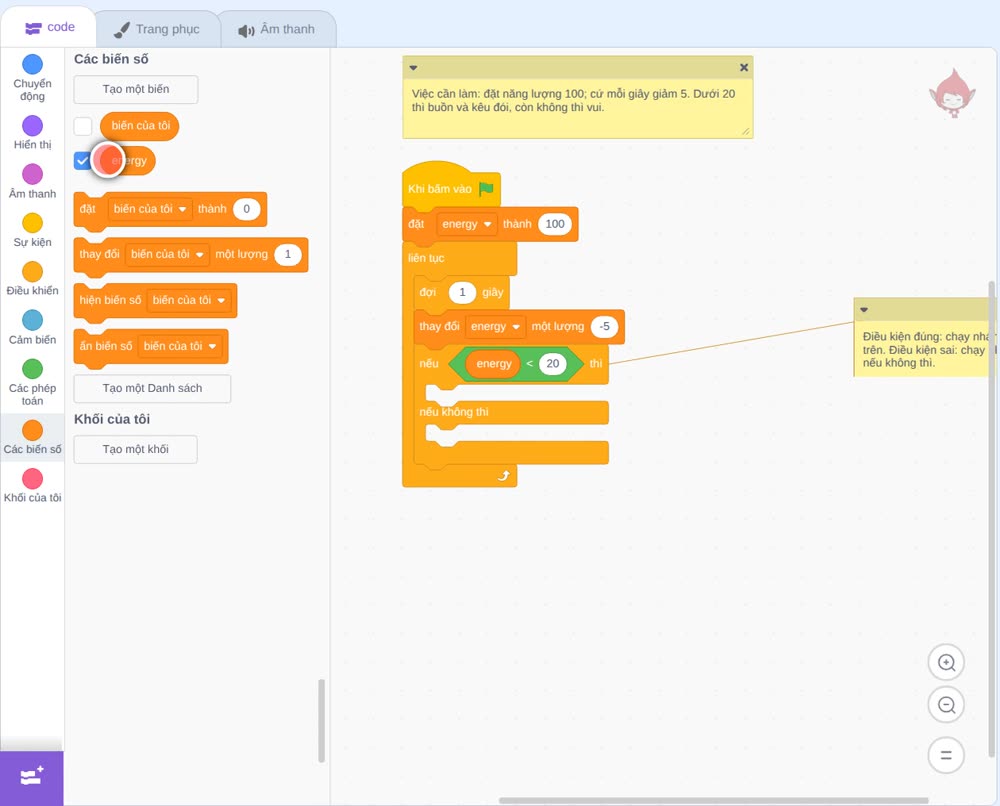Collapse the task comment using its arrow
1000x806 pixels.
413,67
